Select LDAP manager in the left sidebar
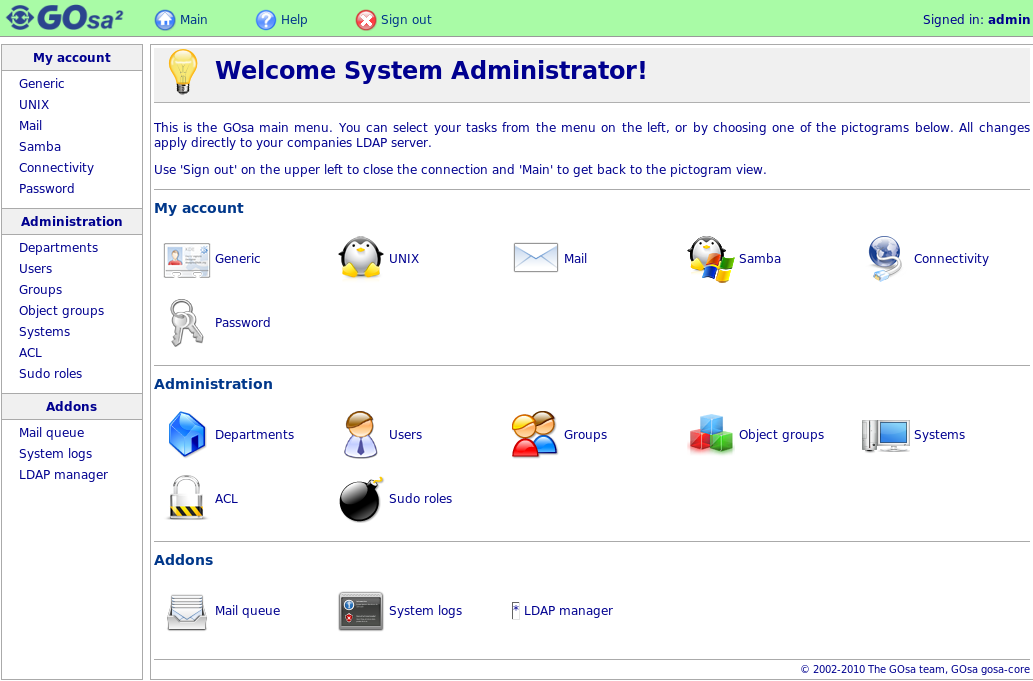 tap(63, 475)
